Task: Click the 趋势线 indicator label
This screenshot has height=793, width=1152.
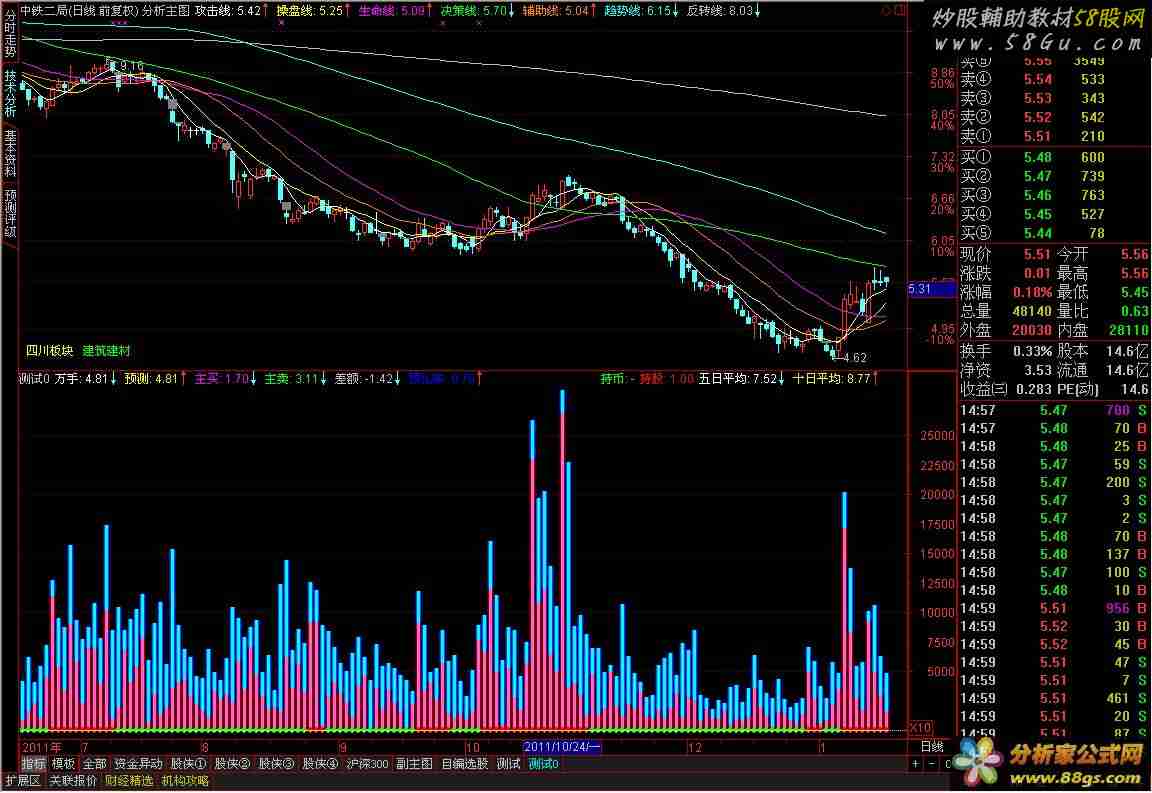Action: (x=624, y=10)
